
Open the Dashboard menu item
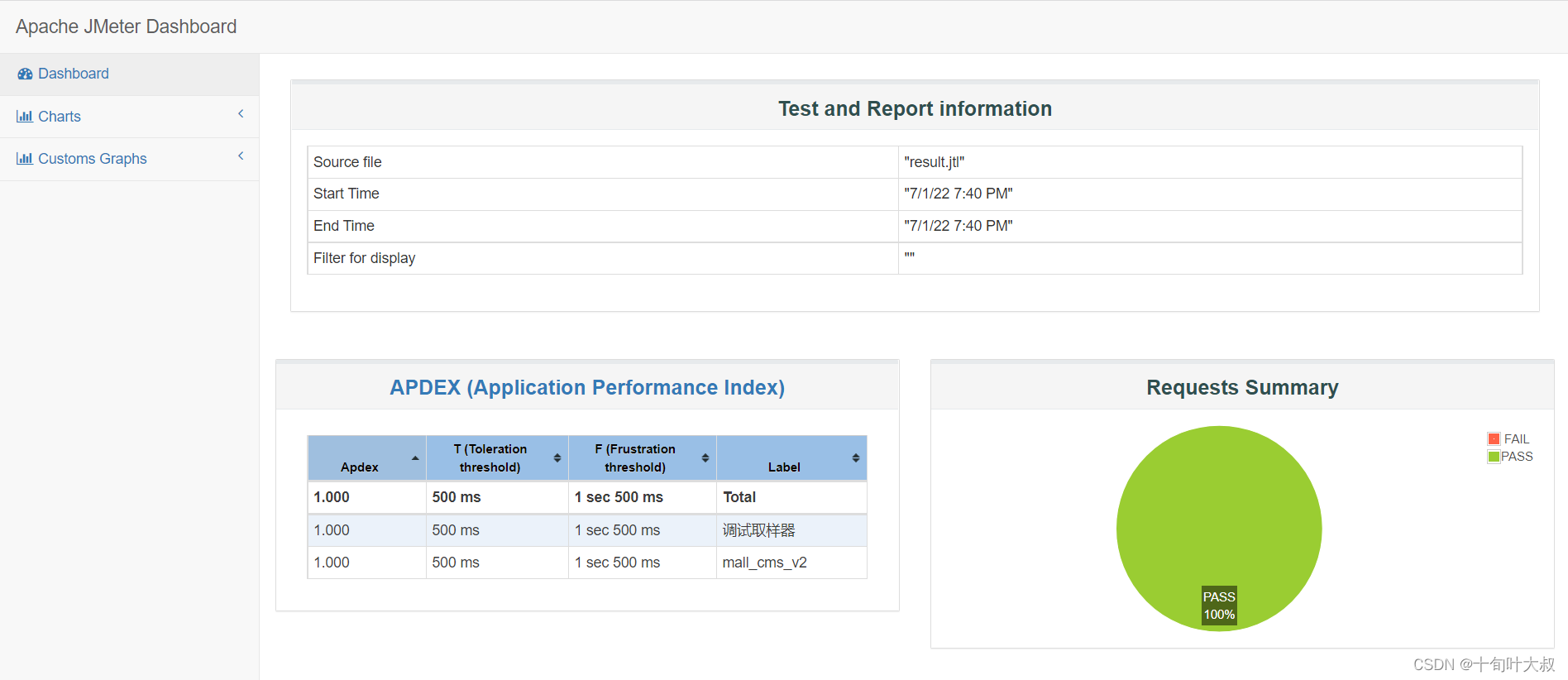tap(129, 74)
